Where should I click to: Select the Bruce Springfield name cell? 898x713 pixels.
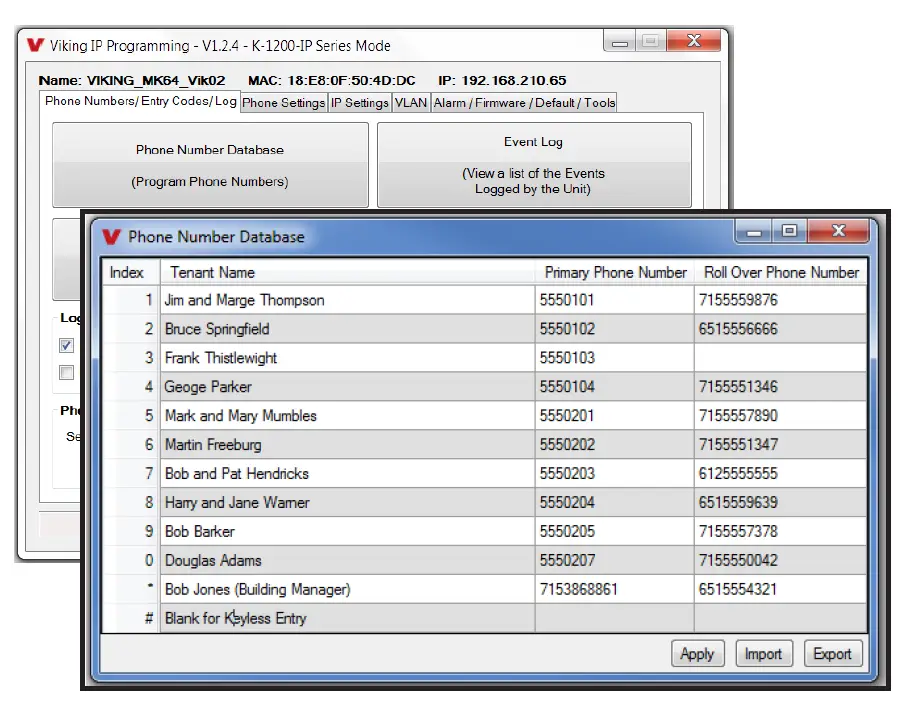click(x=347, y=329)
